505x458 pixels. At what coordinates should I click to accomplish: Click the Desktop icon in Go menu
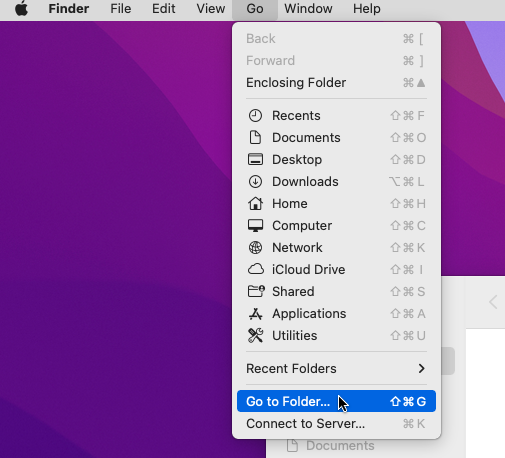click(255, 160)
